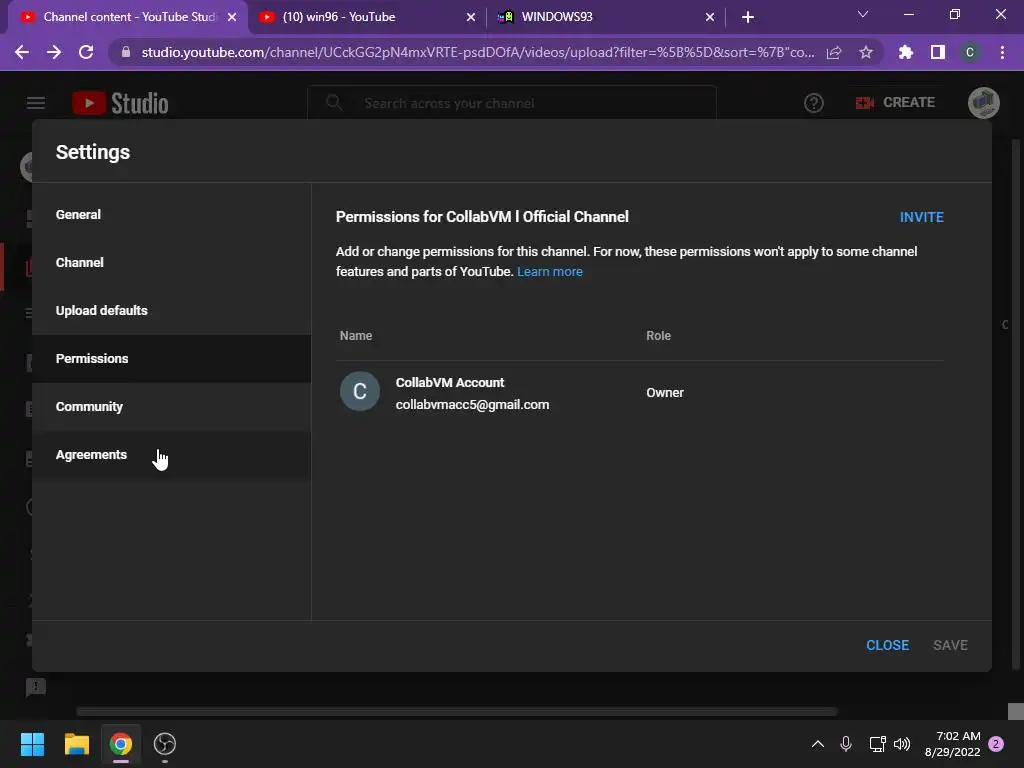This screenshot has height=768, width=1024.
Task: Click the network tray icon
Action: [877, 744]
